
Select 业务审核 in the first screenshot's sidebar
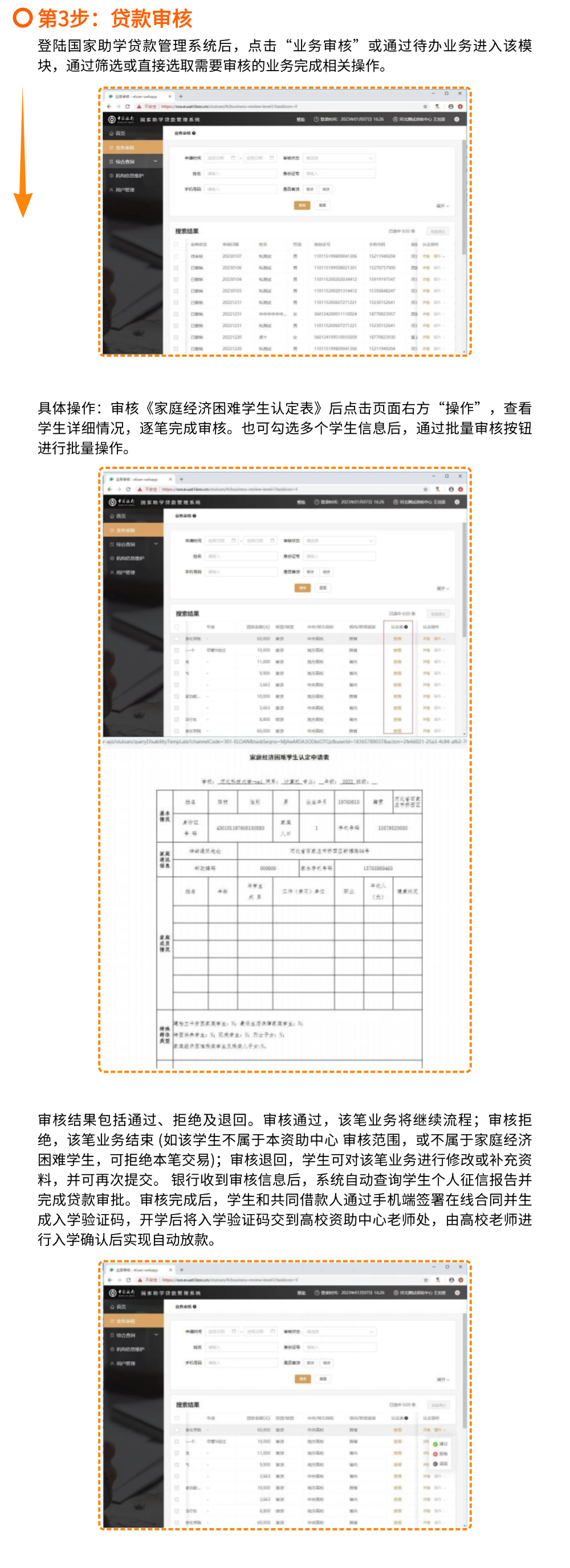tap(133, 147)
